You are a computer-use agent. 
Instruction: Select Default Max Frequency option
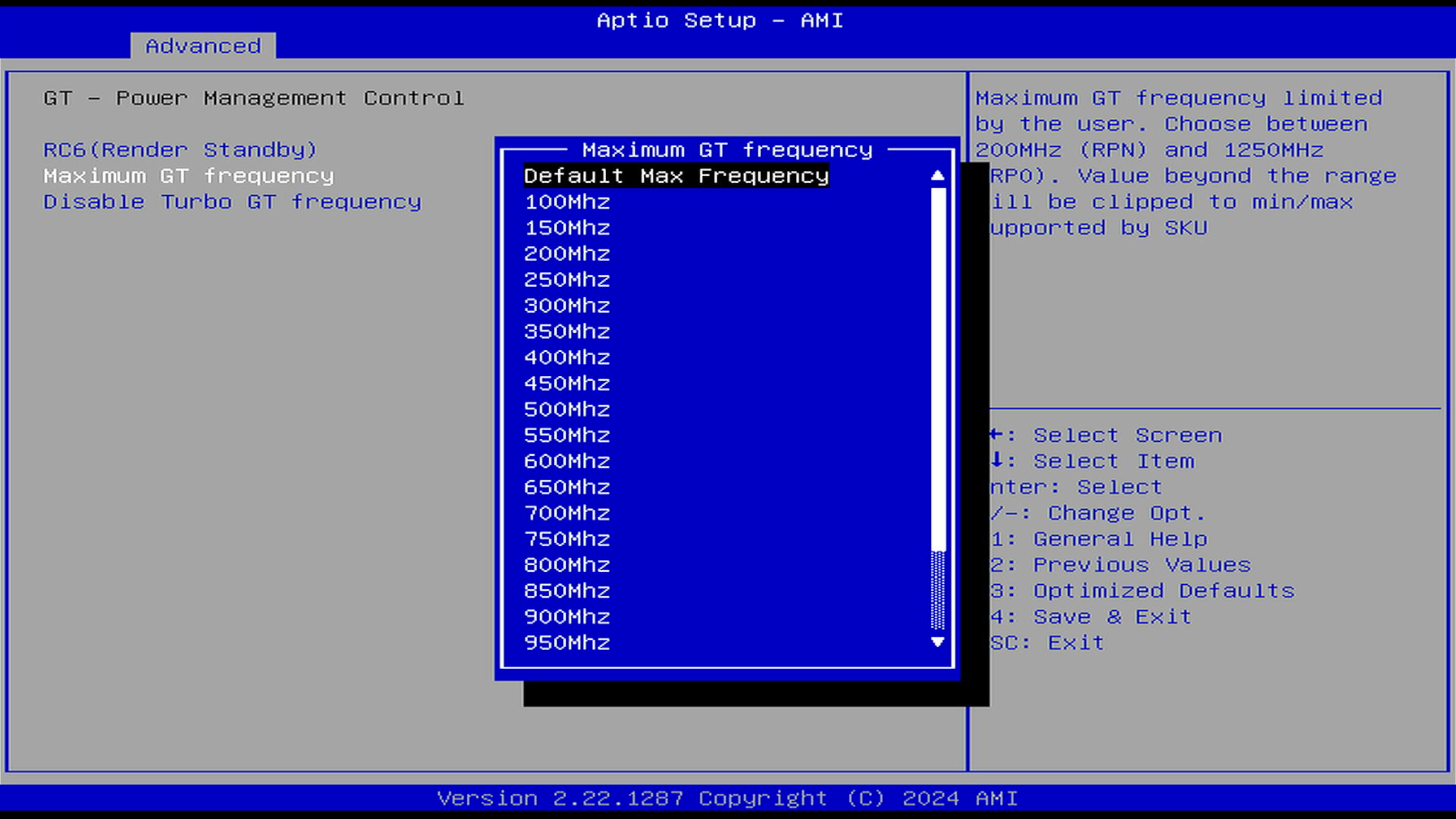pyautogui.click(x=676, y=176)
